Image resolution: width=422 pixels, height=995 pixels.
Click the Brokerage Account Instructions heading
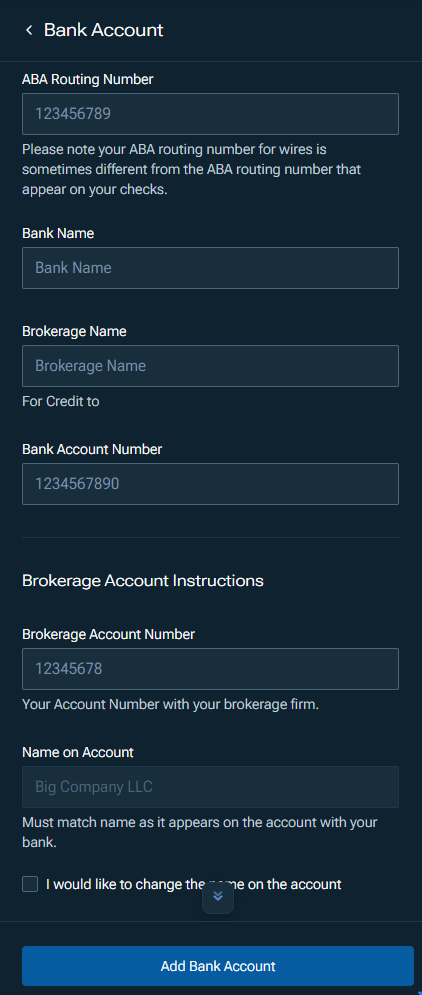pos(143,581)
